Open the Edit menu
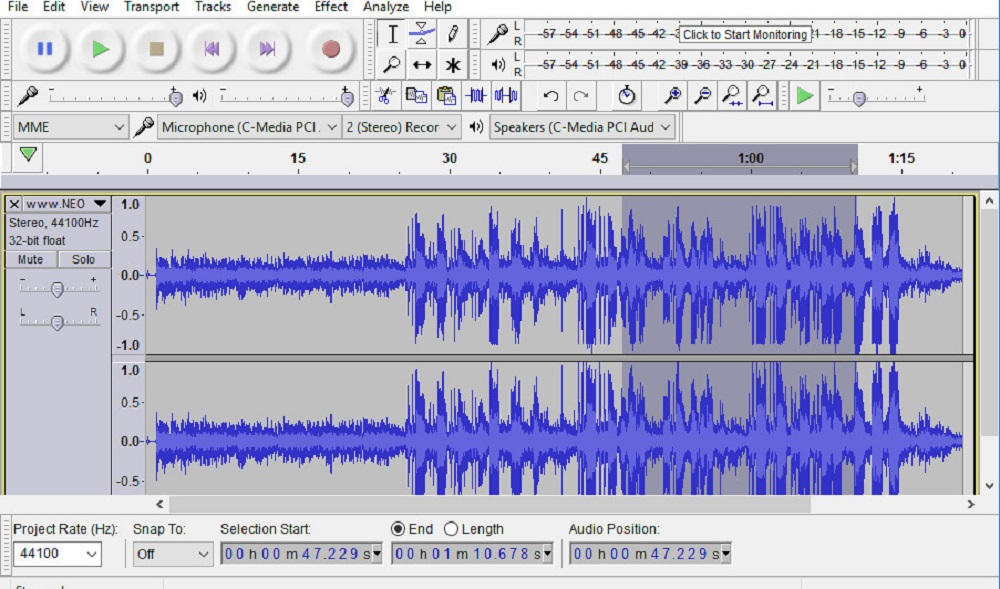 point(54,7)
